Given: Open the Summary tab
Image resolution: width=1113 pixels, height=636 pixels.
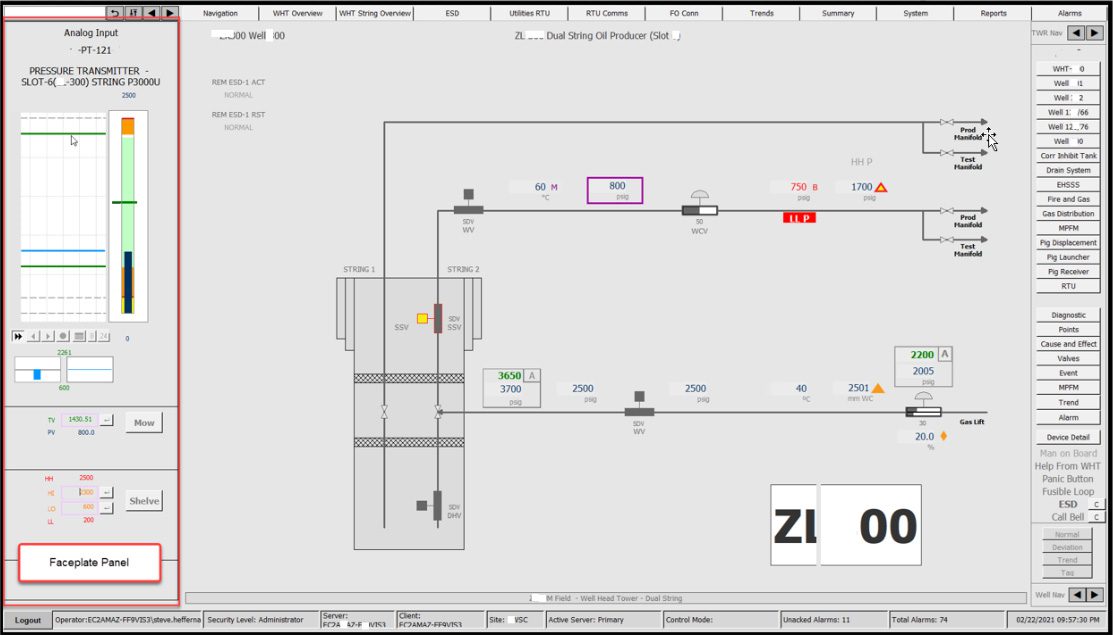Looking at the screenshot, I should [x=838, y=13].
